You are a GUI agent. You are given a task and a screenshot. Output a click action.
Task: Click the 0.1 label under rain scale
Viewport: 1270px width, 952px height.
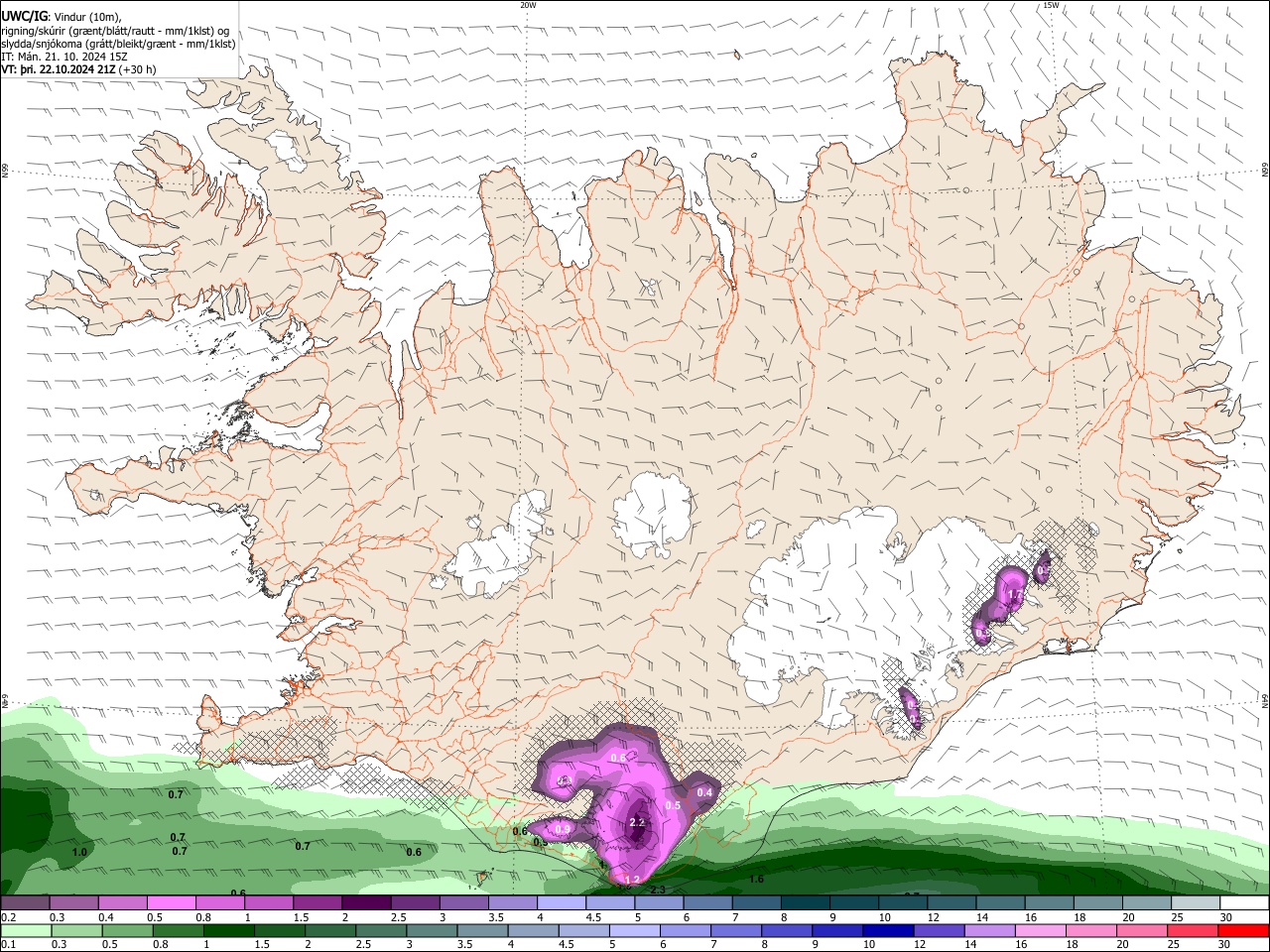[7, 944]
